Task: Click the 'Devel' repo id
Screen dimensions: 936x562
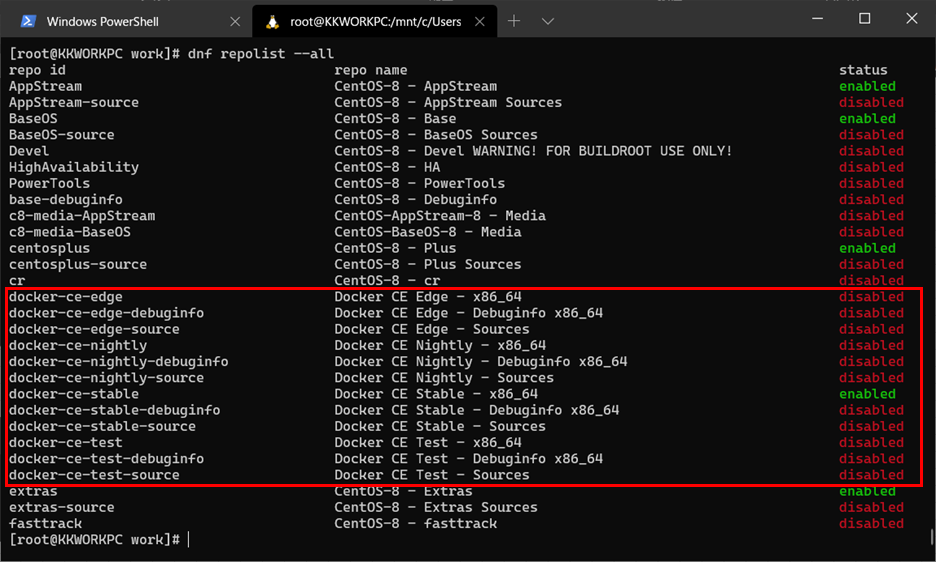Action: [x=29, y=151]
